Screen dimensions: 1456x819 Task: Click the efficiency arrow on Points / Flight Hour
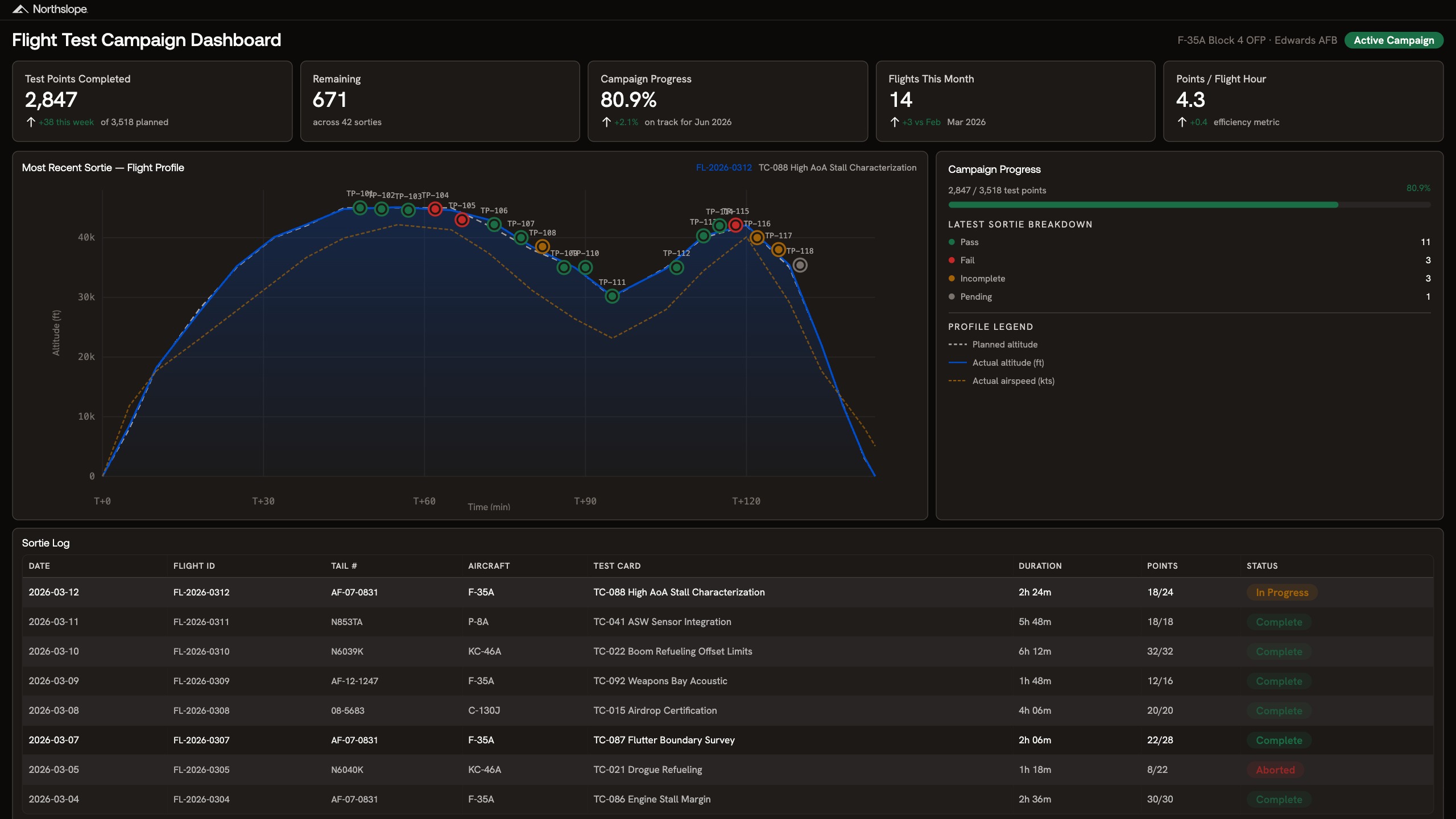tap(1181, 122)
